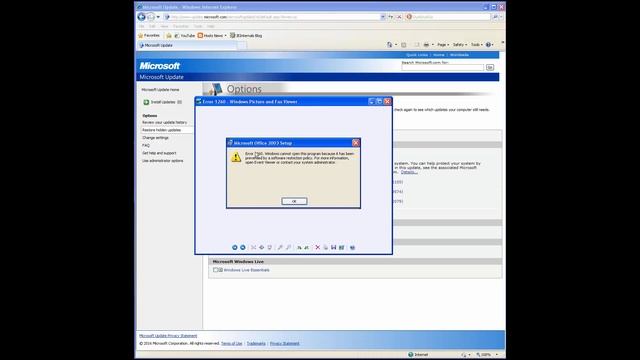Open Use administrator options link
Viewport: 640px width, 360px height.
click(162, 161)
